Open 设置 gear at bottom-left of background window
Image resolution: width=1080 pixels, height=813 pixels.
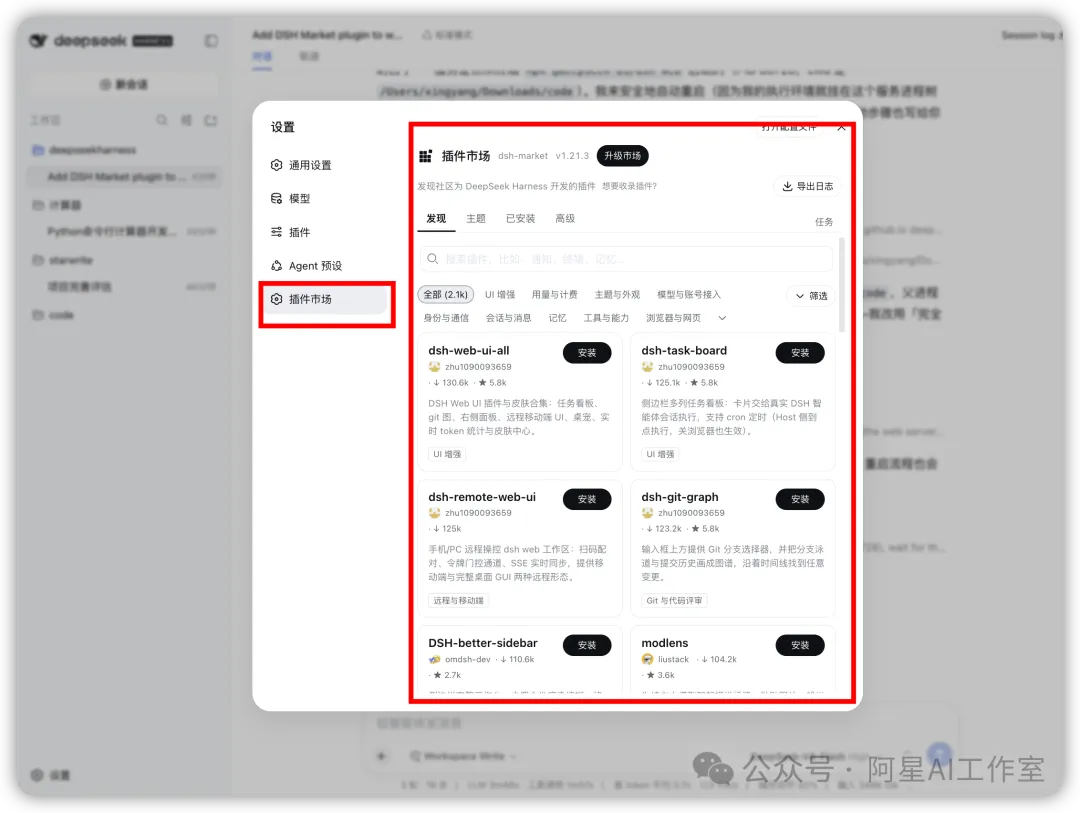coord(37,774)
